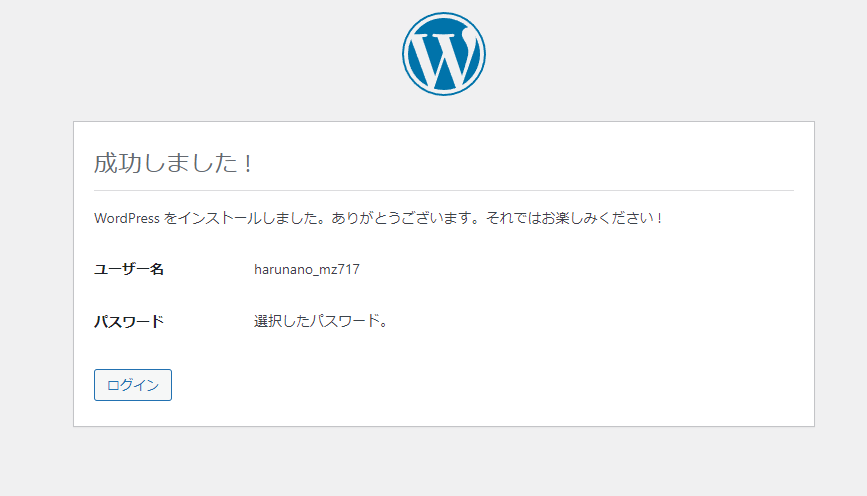Click the ユーザー名 label

tap(129, 269)
